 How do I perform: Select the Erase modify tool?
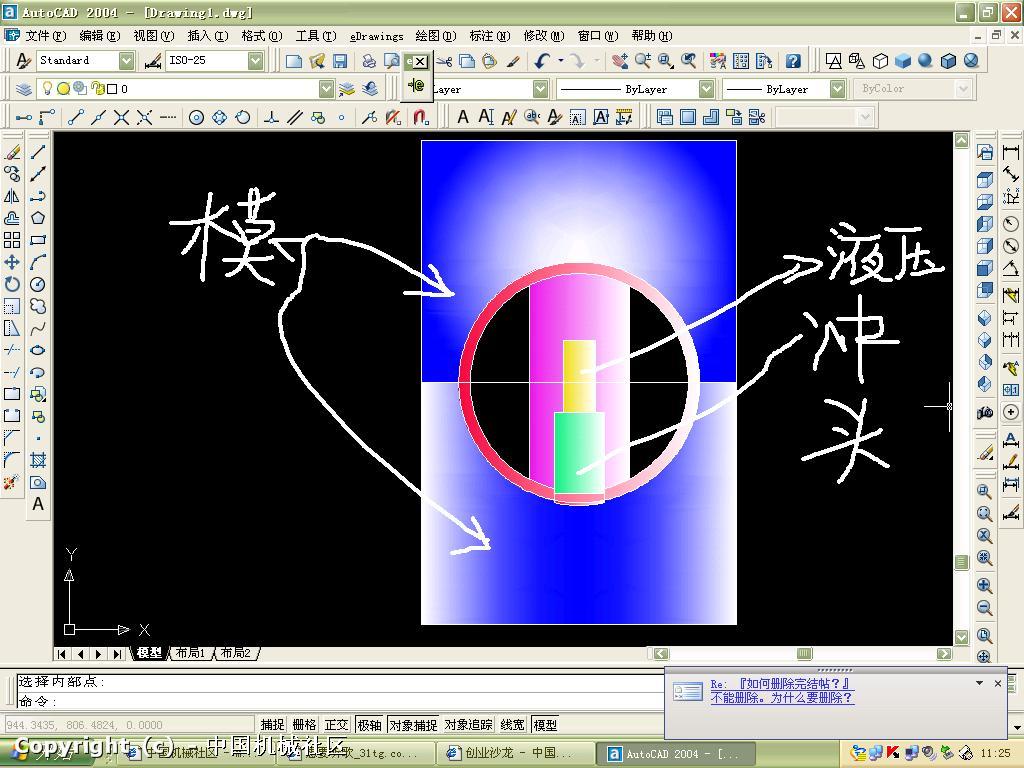pos(12,152)
